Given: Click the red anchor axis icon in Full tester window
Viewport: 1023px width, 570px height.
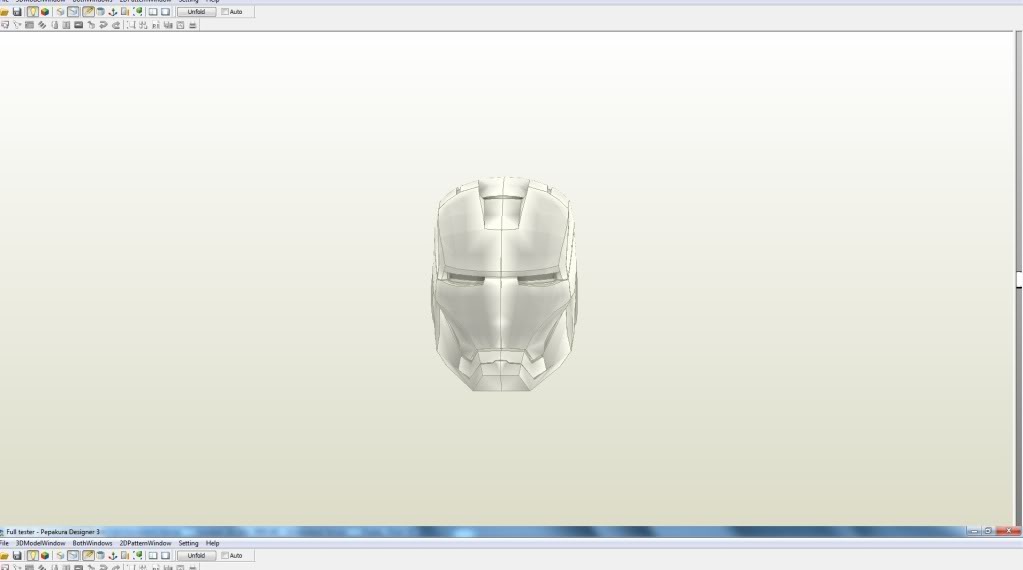Looking at the screenshot, I should pos(113,556).
